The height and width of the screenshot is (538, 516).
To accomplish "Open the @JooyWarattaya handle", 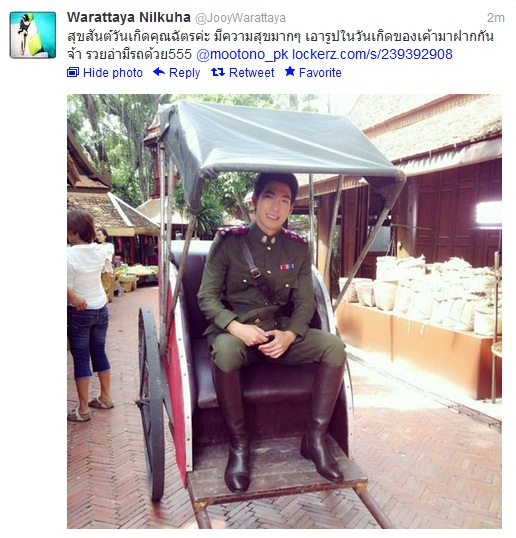I will 240,18.
